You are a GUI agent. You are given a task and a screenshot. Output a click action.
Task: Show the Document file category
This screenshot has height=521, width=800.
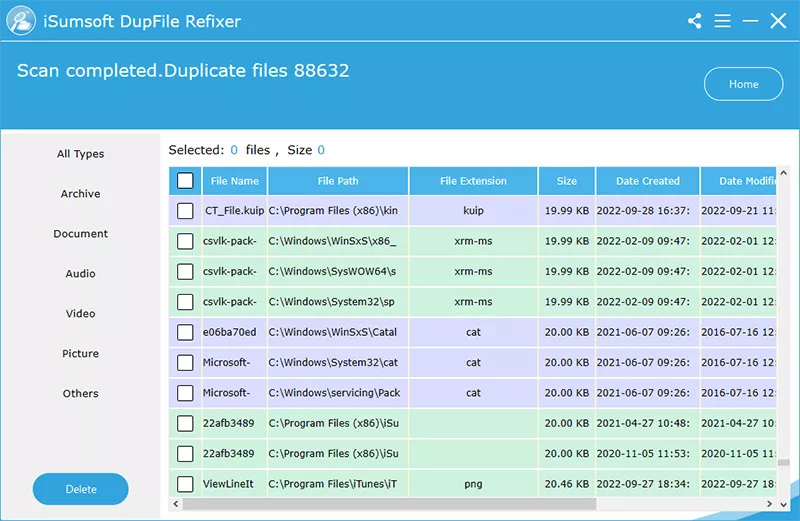click(x=80, y=234)
